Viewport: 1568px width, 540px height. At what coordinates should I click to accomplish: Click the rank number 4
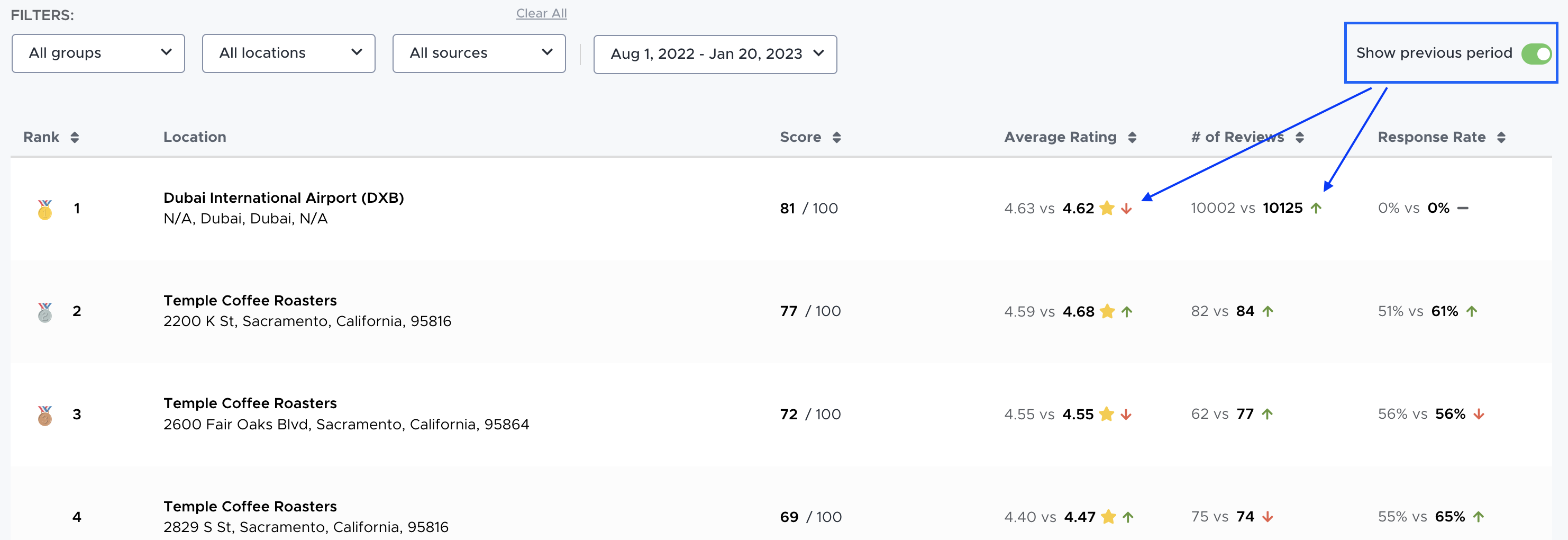(x=77, y=517)
